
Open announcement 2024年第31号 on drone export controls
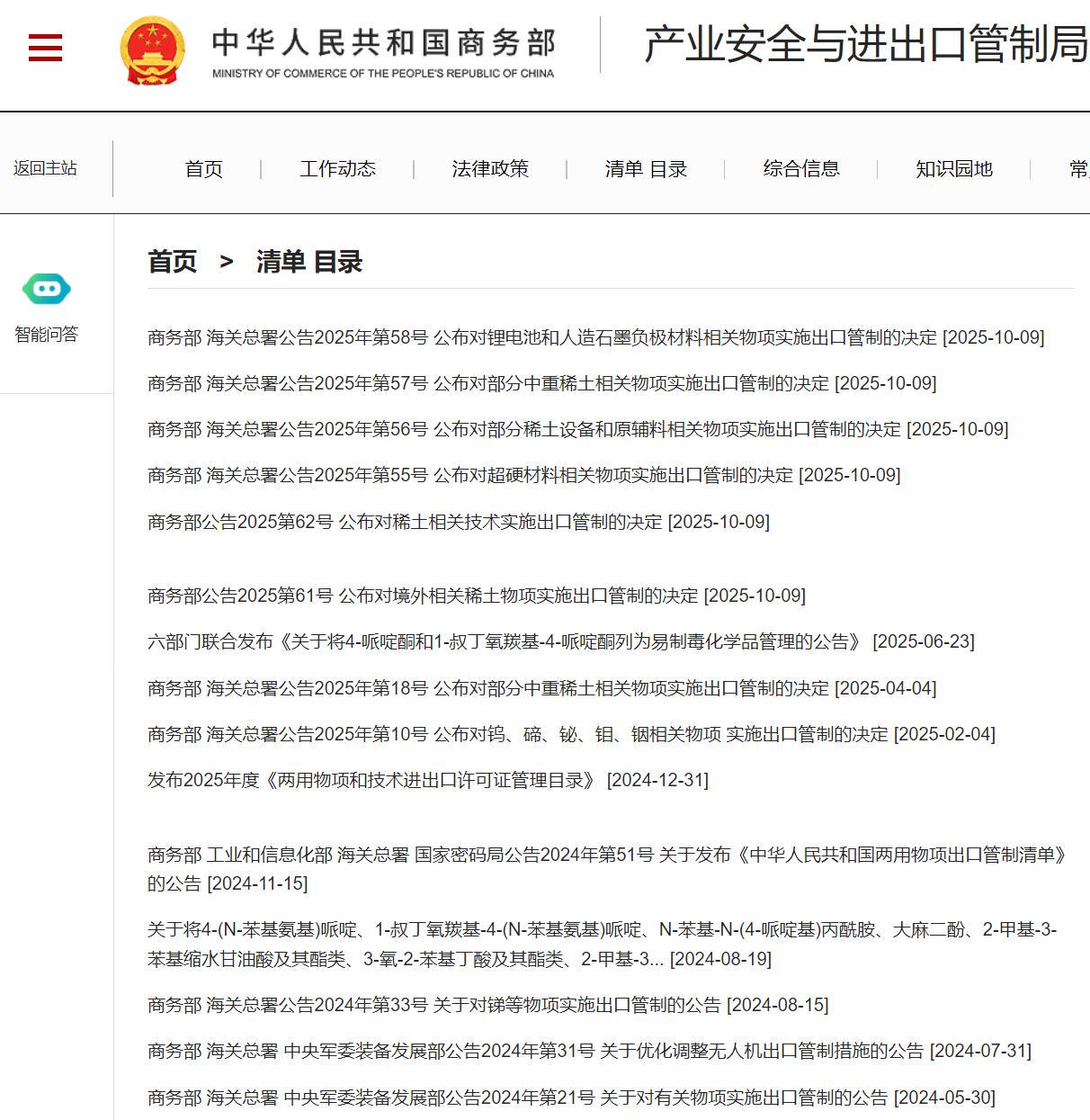[x=589, y=1051]
